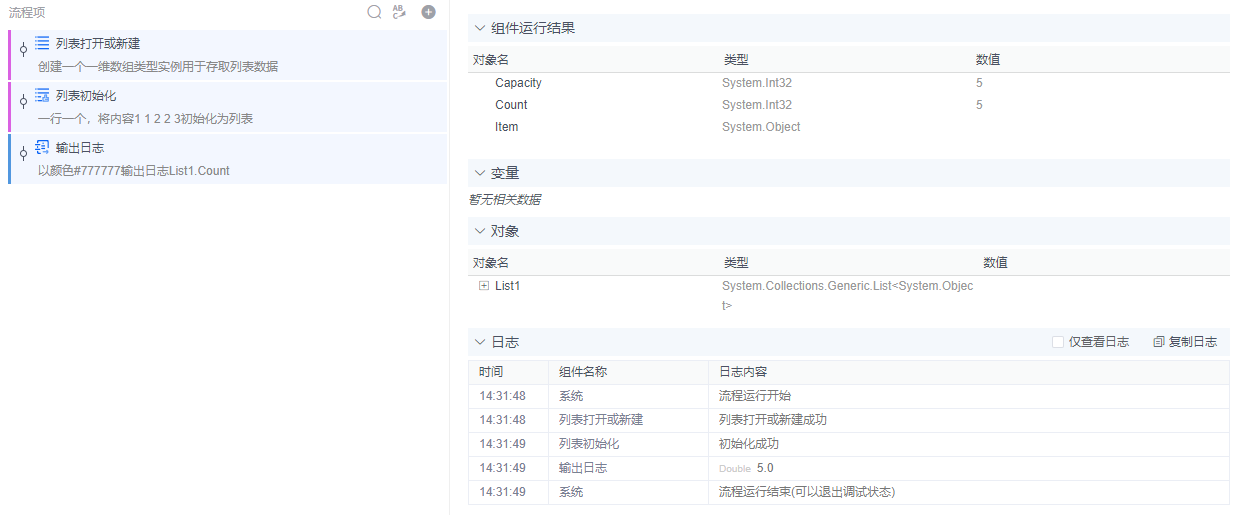Screen dimensions: 1240x515
Task: Click the Capacity row in results
Action: click(849, 83)
